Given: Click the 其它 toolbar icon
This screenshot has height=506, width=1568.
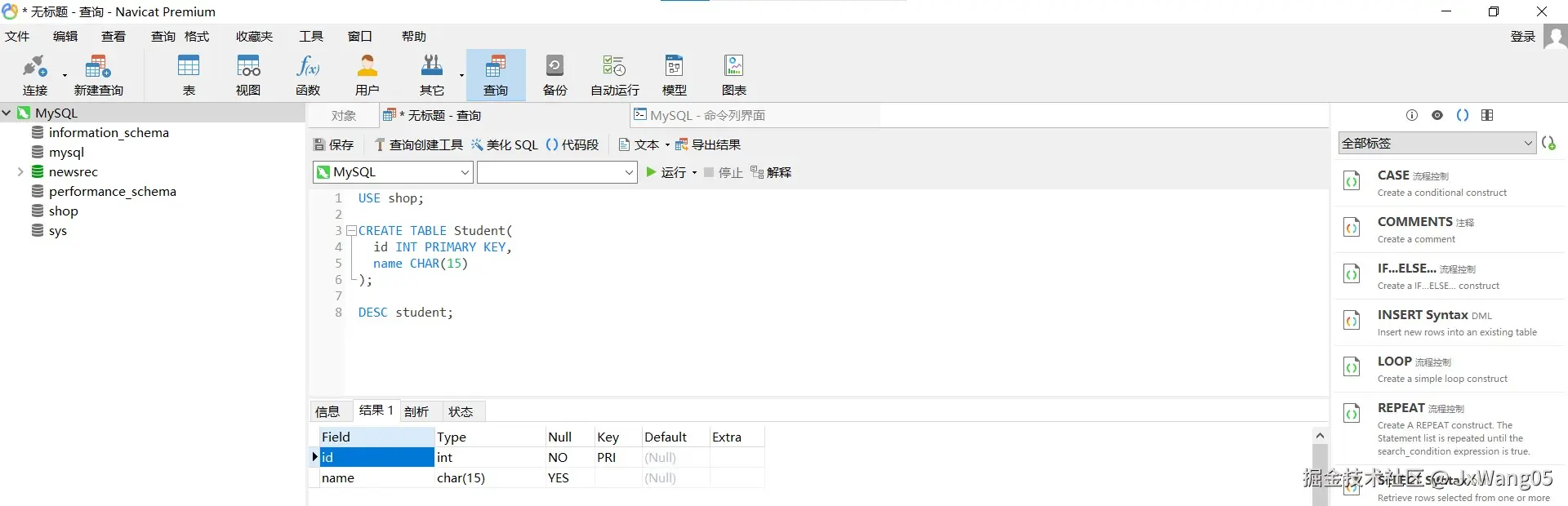Looking at the screenshot, I should pos(431,75).
